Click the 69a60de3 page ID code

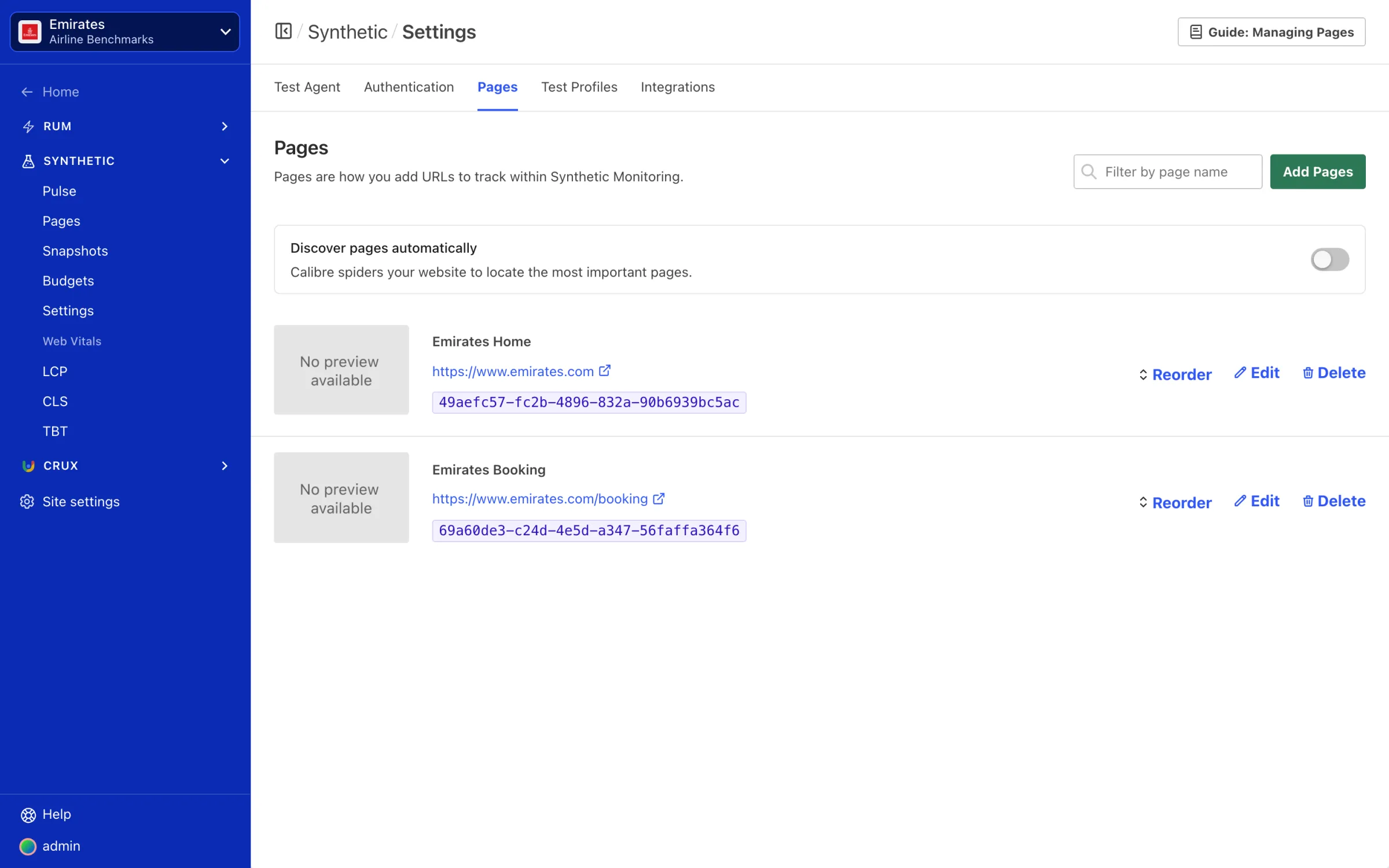coord(589,531)
